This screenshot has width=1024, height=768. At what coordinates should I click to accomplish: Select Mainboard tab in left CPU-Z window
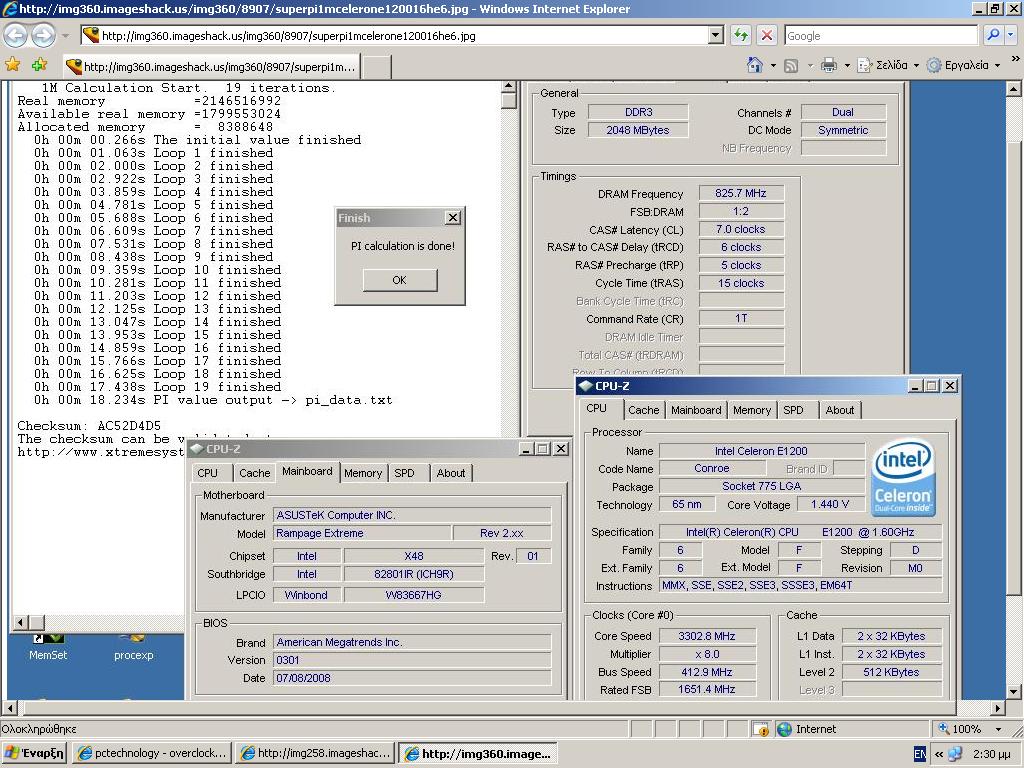tap(307, 472)
